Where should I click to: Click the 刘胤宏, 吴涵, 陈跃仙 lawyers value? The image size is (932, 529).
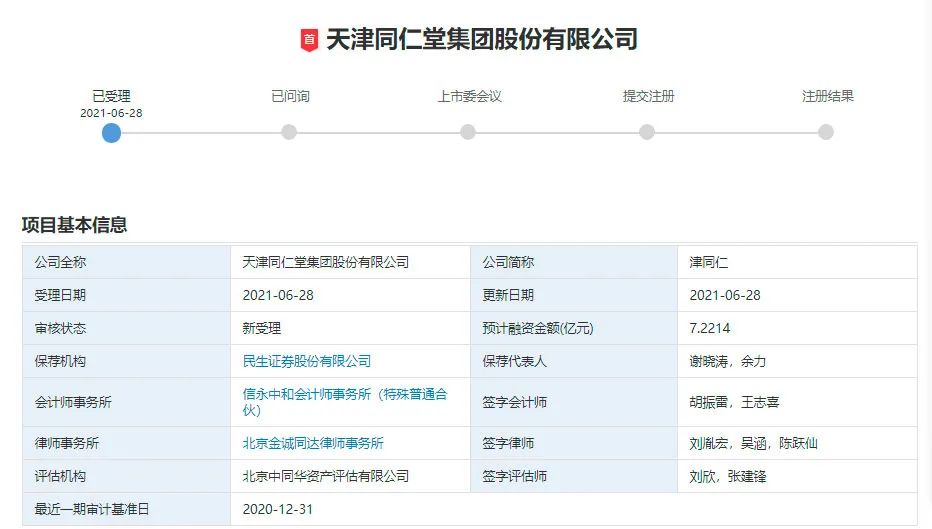[x=753, y=443]
